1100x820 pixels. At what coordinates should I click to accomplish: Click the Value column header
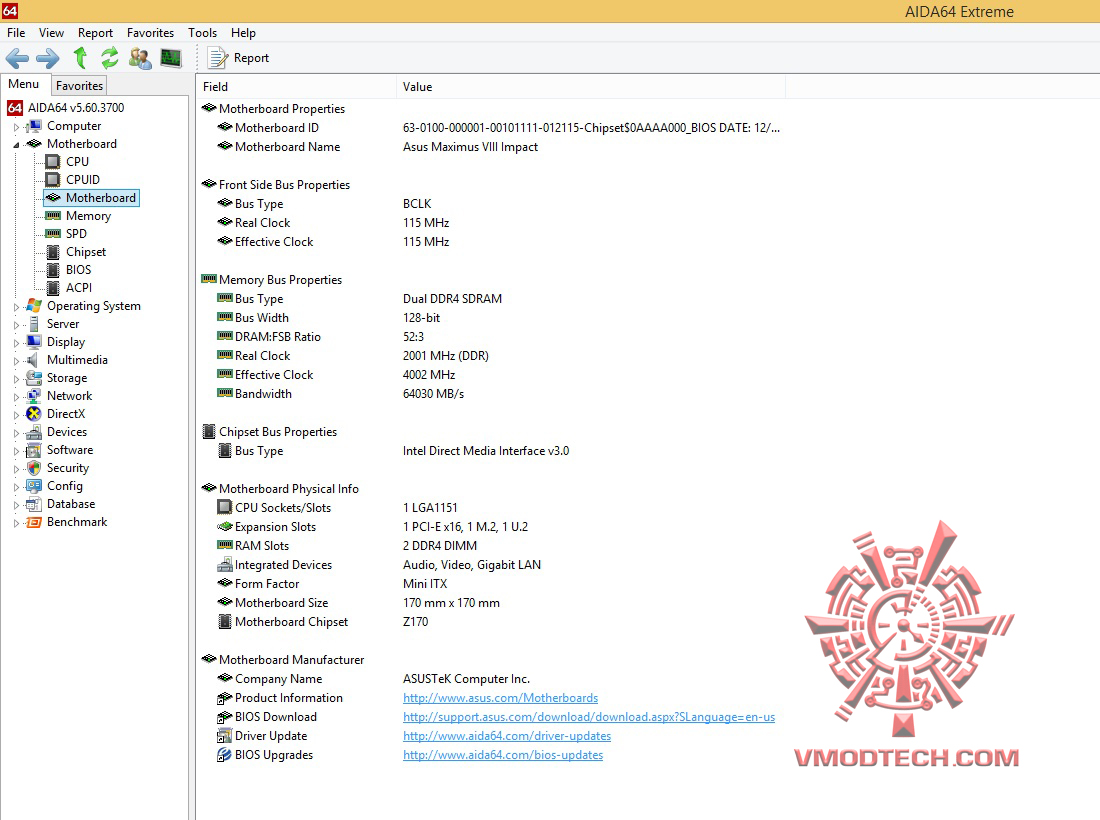tap(591, 87)
